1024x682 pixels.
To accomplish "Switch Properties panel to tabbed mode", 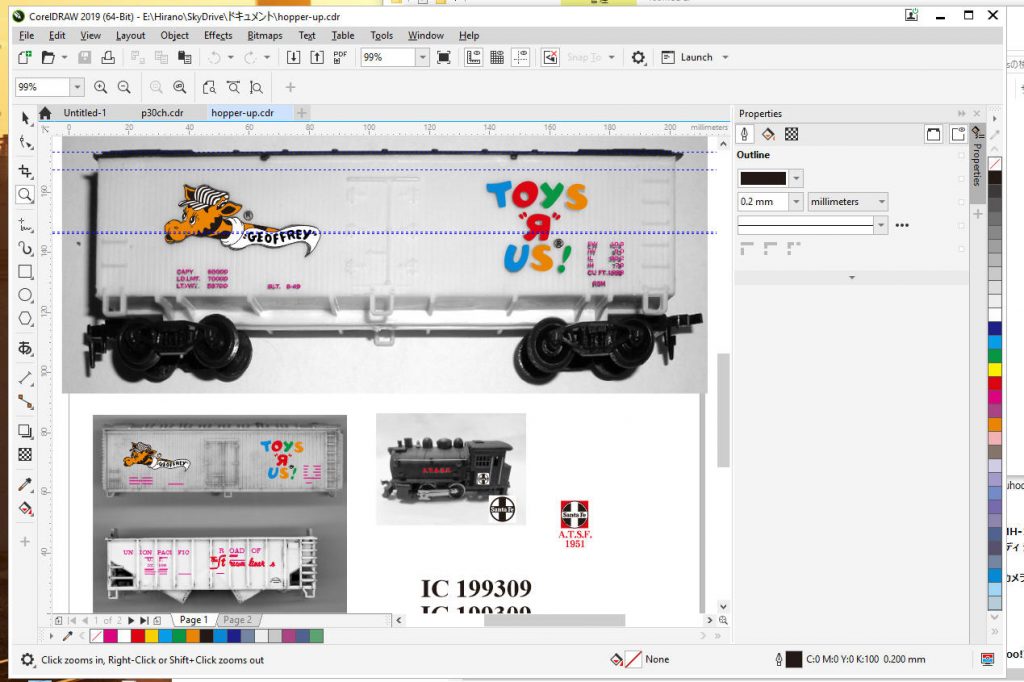I will point(934,134).
